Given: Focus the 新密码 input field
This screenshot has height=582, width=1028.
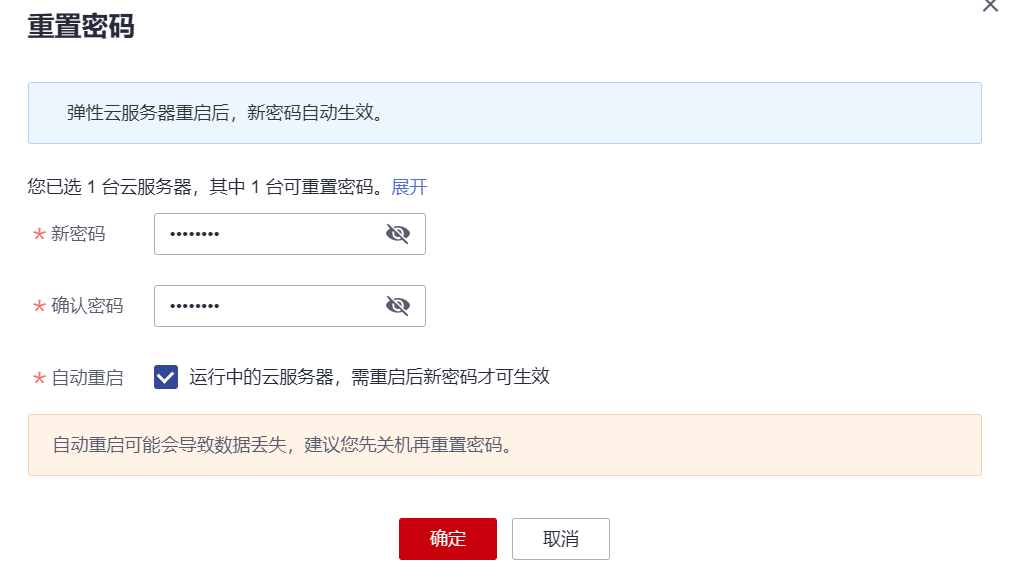Looking at the screenshot, I should click(x=290, y=234).
